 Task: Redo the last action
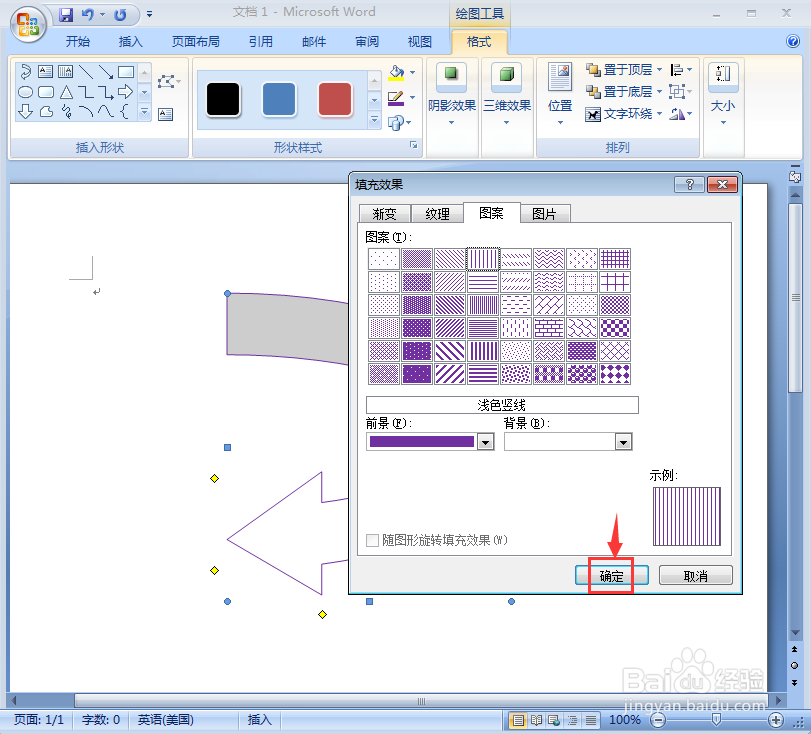tap(121, 14)
